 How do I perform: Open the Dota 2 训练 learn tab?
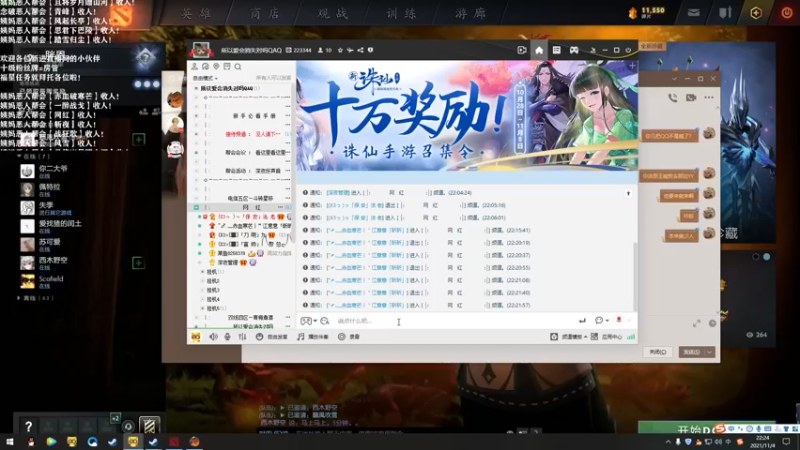402,13
